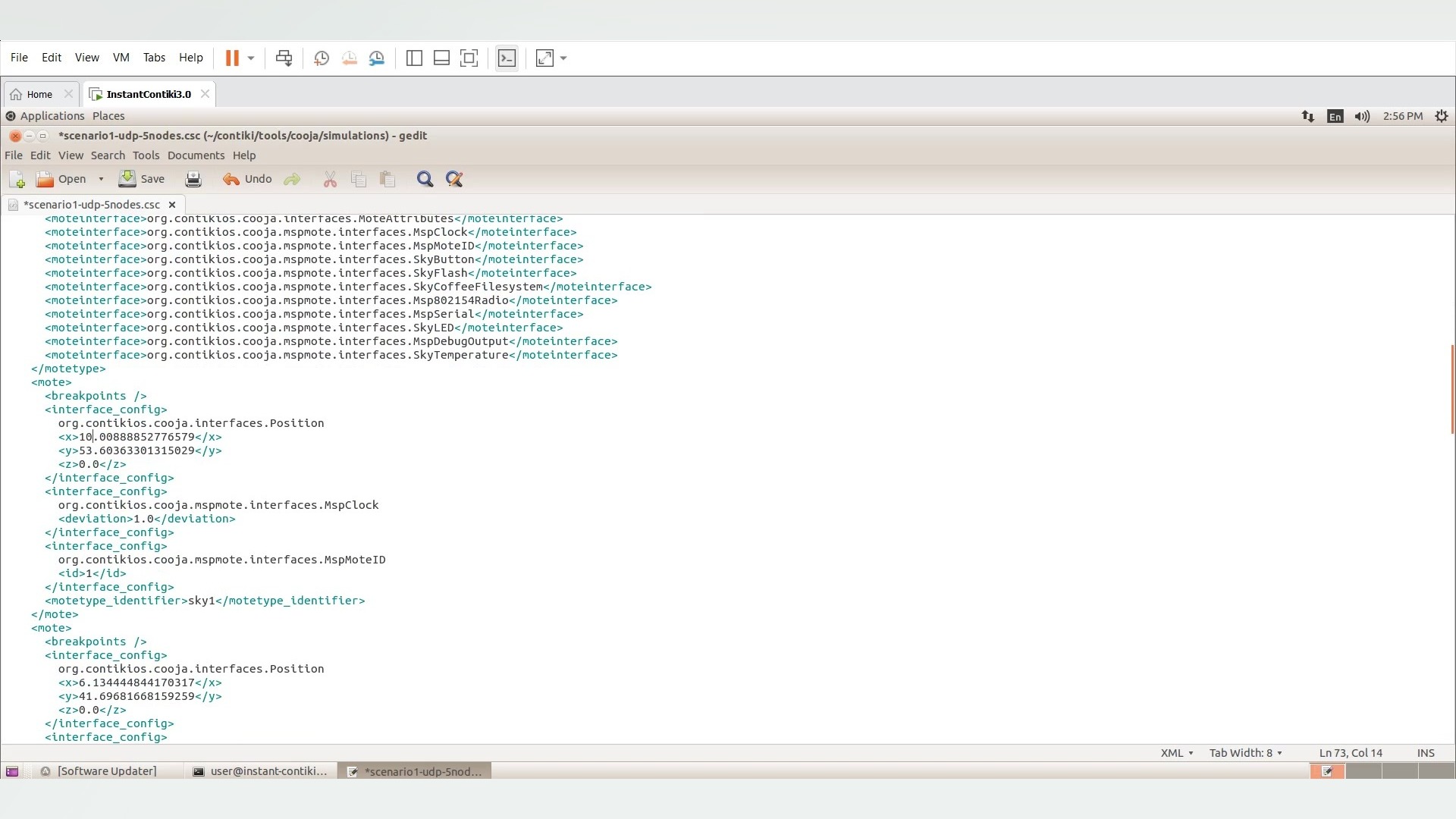Click the Redo arrow icon
The width and height of the screenshot is (1456, 819).
coord(292,180)
